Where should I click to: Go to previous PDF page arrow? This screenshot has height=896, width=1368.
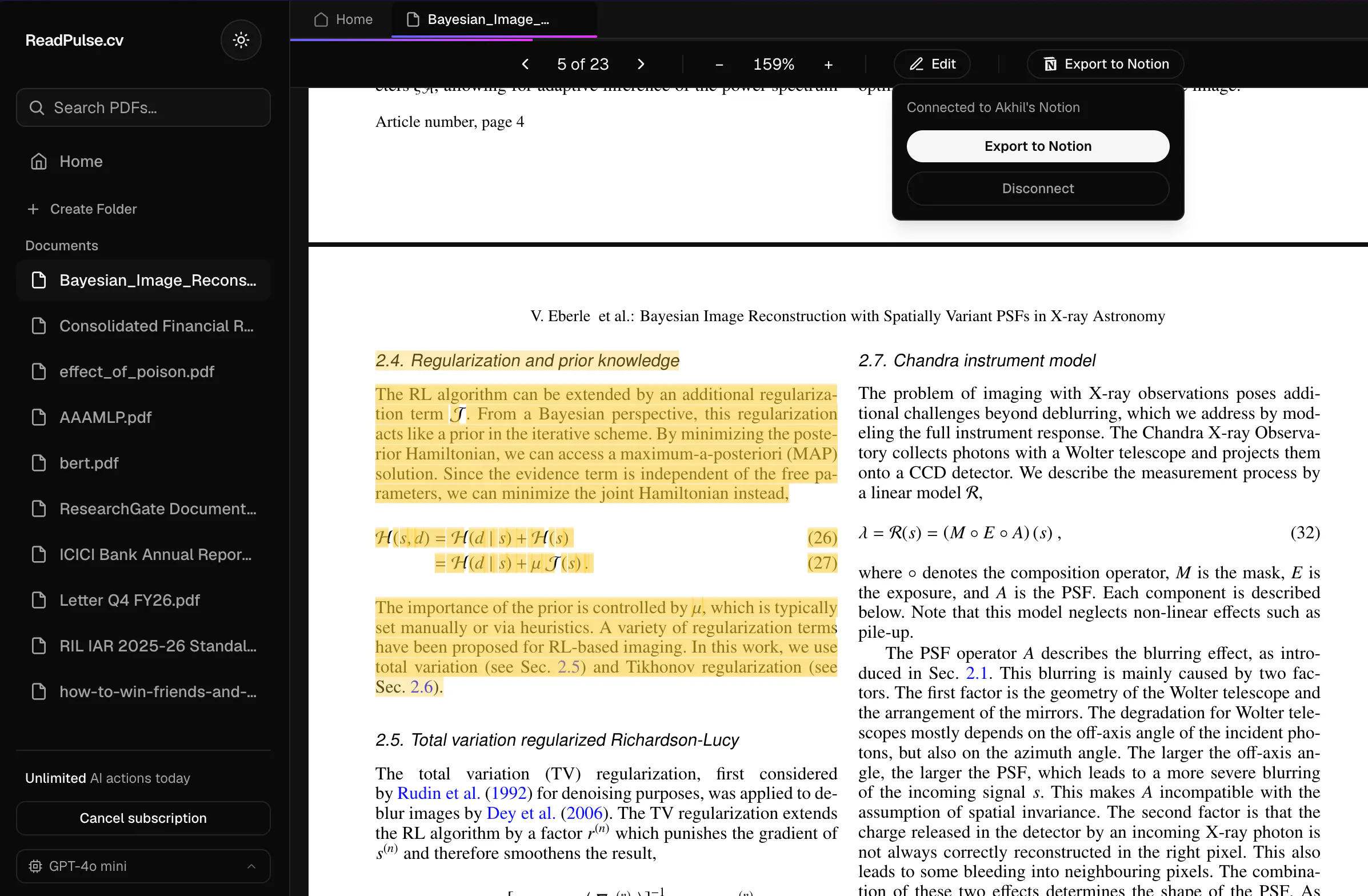coord(525,65)
